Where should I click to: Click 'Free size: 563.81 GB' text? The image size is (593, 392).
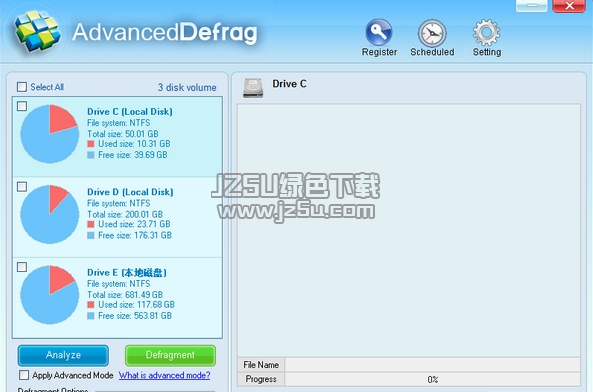(x=135, y=316)
